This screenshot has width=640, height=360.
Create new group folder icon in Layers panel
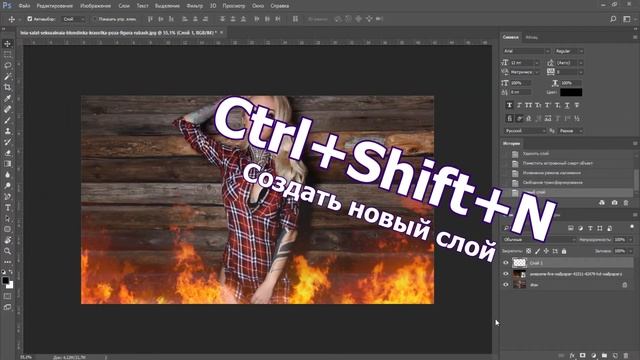tap(604, 356)
